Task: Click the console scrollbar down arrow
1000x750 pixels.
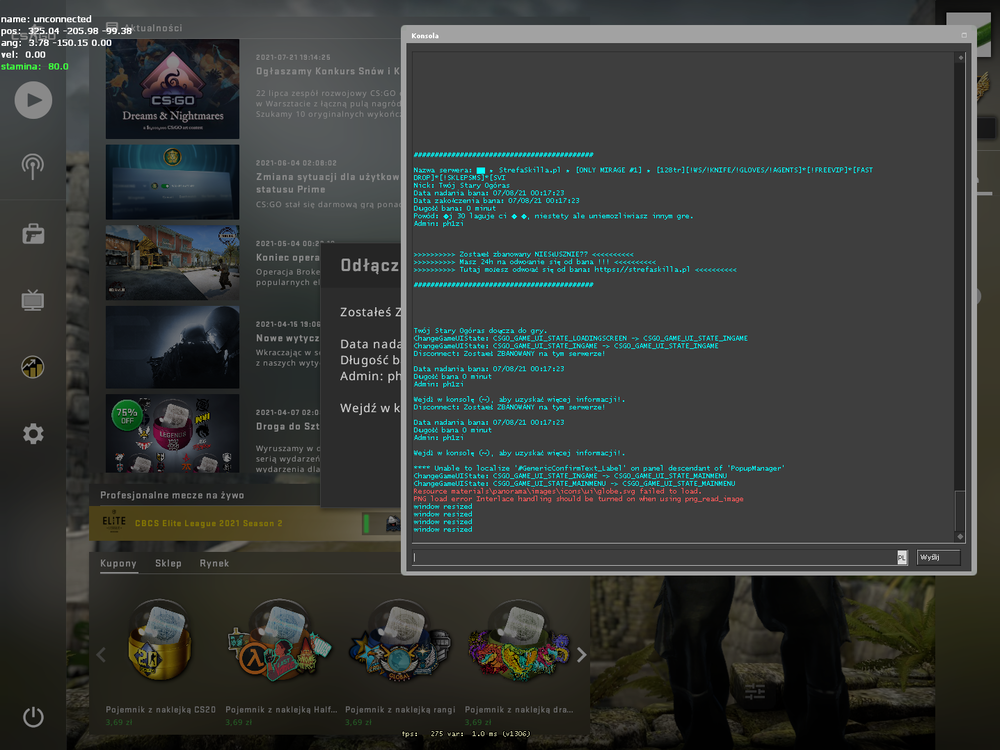Action: tap(960, 536)
